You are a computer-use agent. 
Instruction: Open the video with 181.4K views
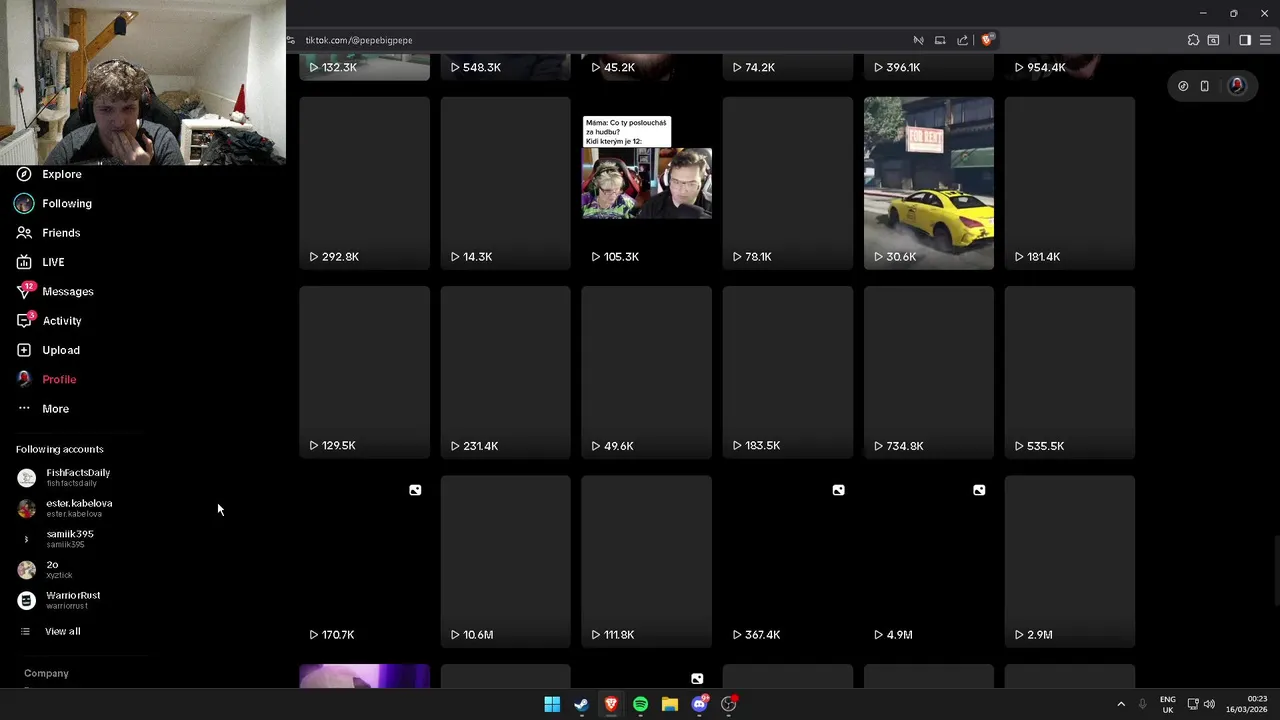coord(1070,183)
